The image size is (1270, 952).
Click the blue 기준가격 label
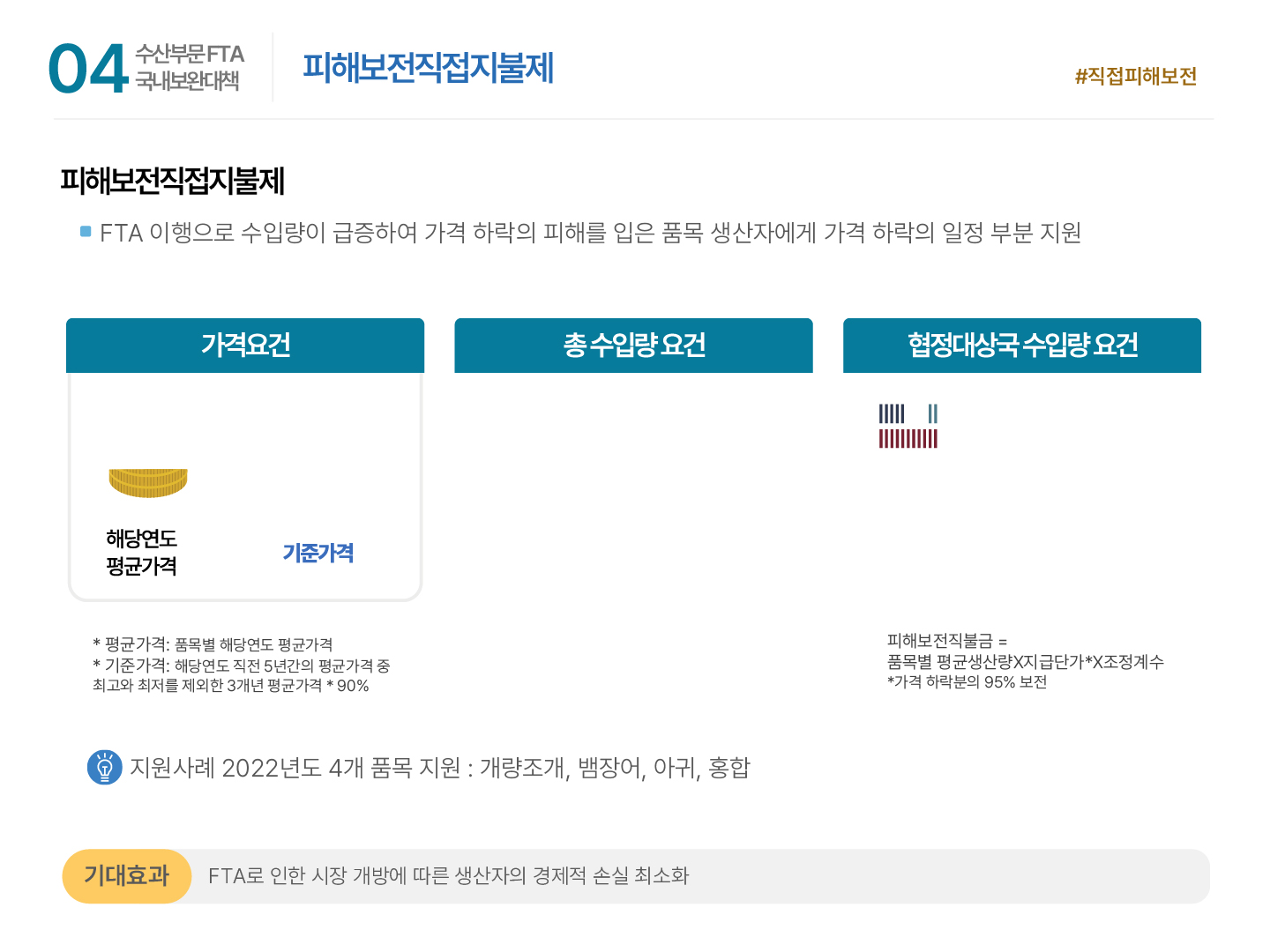pos(318,553)
